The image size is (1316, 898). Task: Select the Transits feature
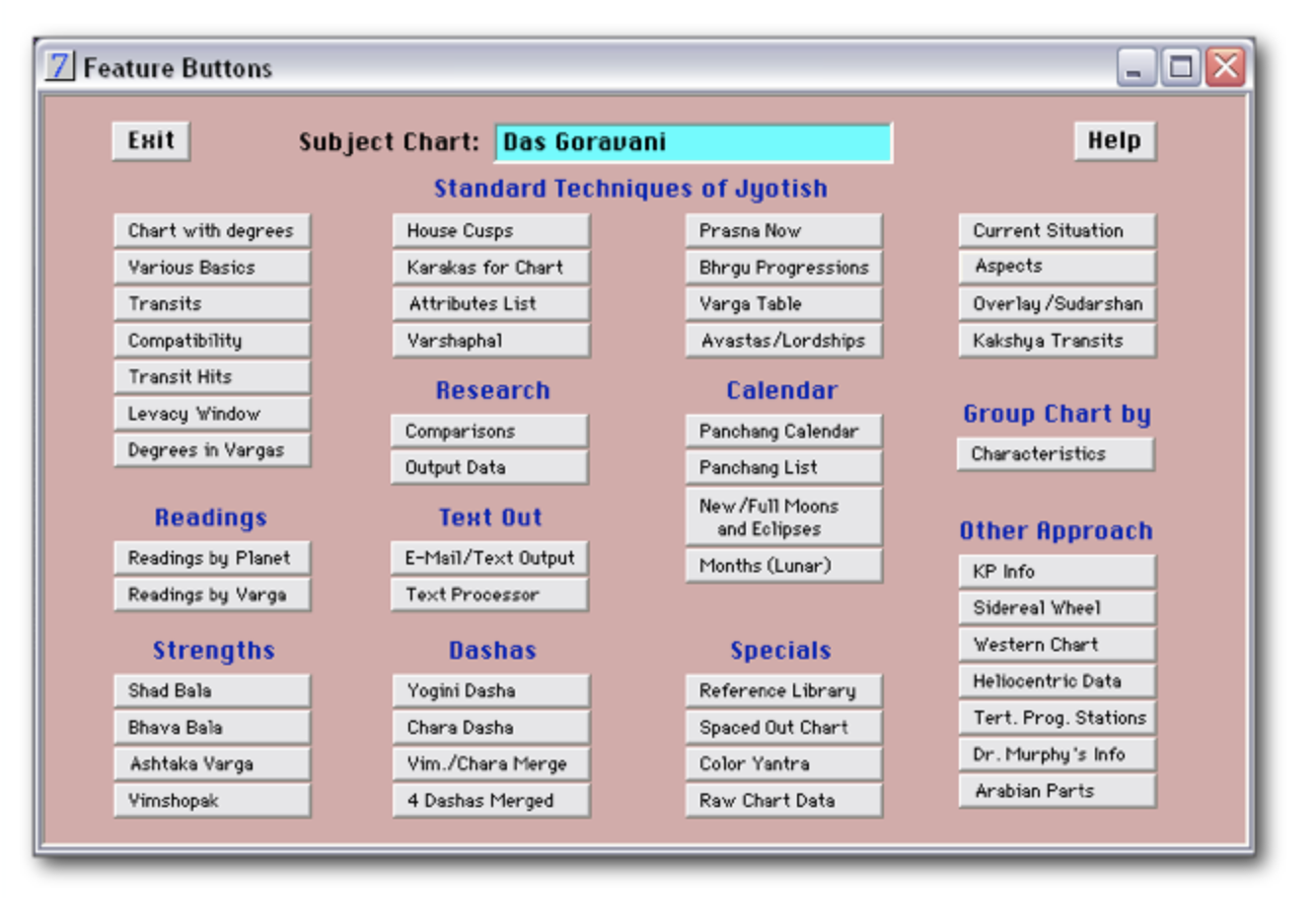tap(211, 304)
